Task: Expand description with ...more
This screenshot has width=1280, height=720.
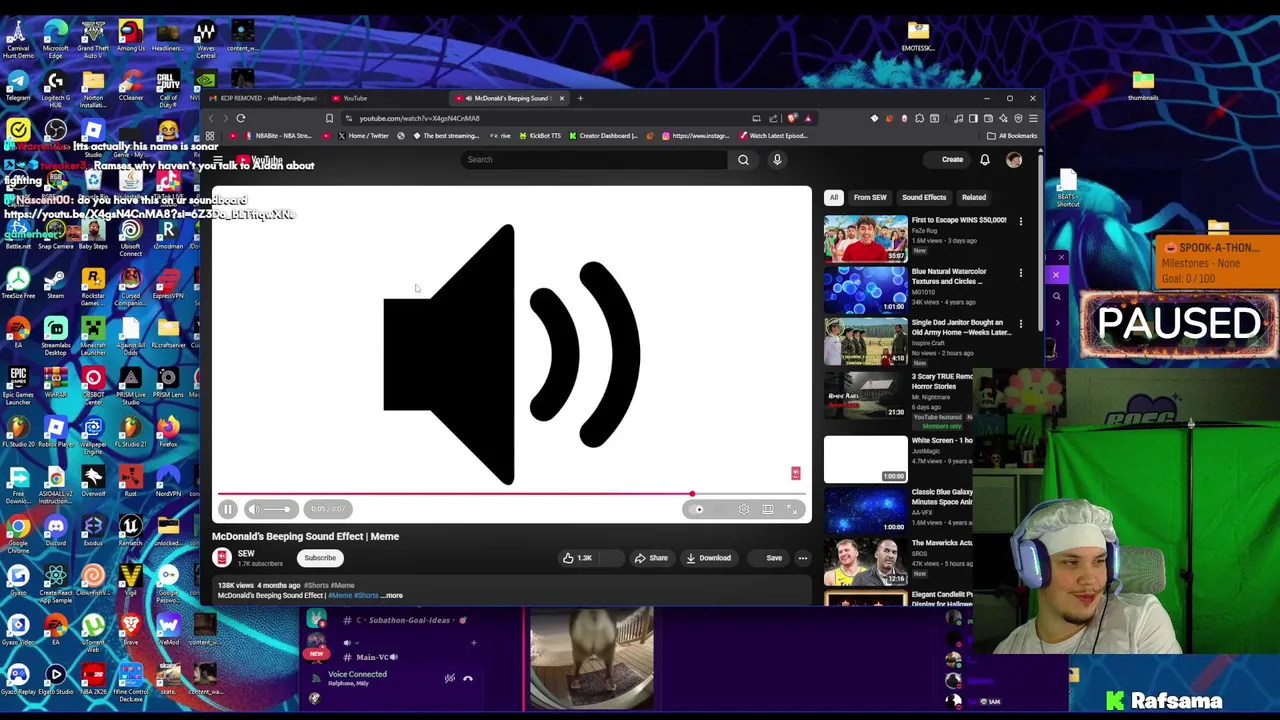Action: (391, 595)
